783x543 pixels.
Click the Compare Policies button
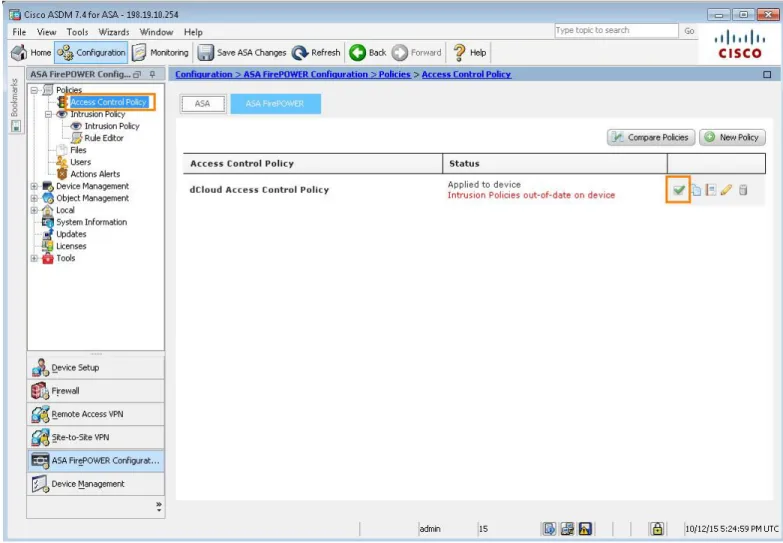click(x=651, y=137)
